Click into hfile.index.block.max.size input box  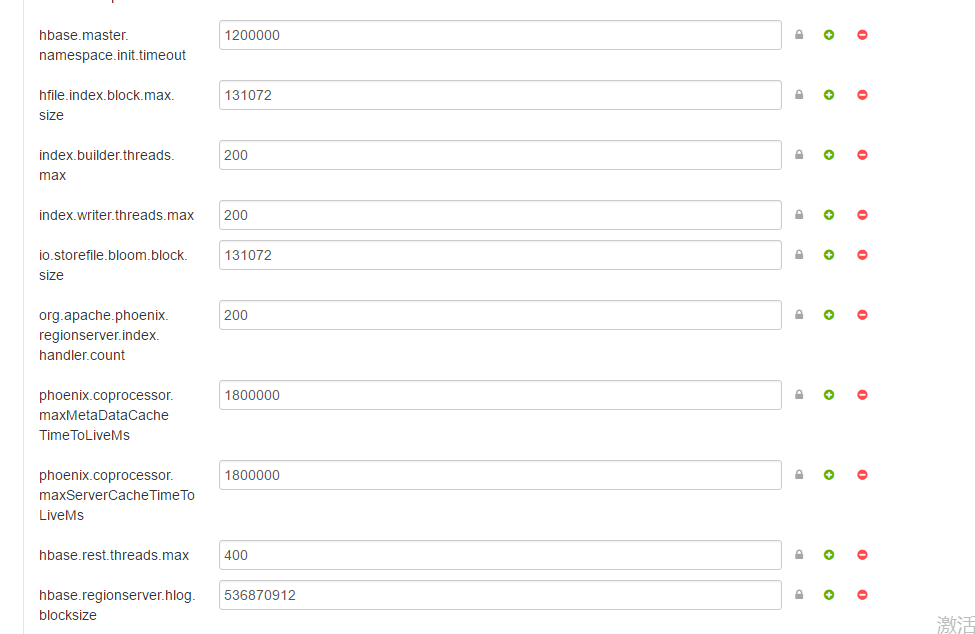click(x=500, y=95)
